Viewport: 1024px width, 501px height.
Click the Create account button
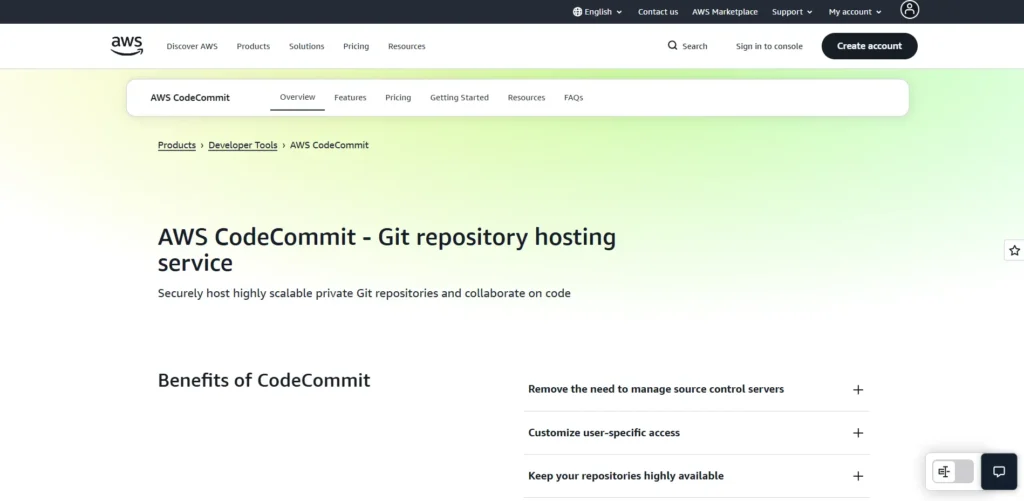pos(869,46)
